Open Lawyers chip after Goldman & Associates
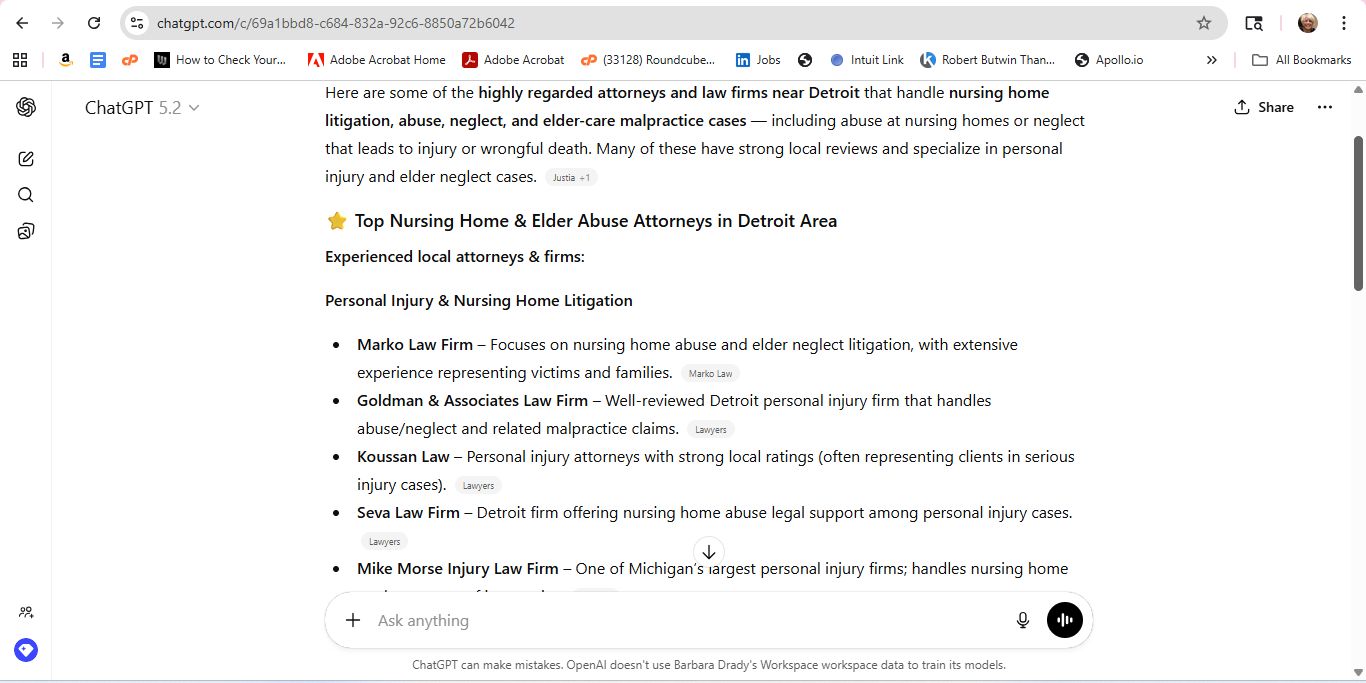The image size is (1366, 683). 711,429
